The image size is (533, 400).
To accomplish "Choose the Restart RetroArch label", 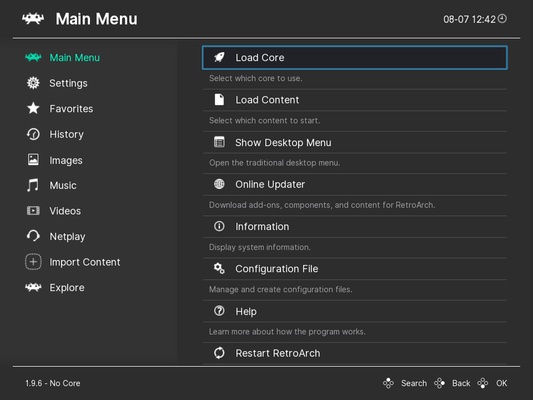I will [x=278, y=353].
